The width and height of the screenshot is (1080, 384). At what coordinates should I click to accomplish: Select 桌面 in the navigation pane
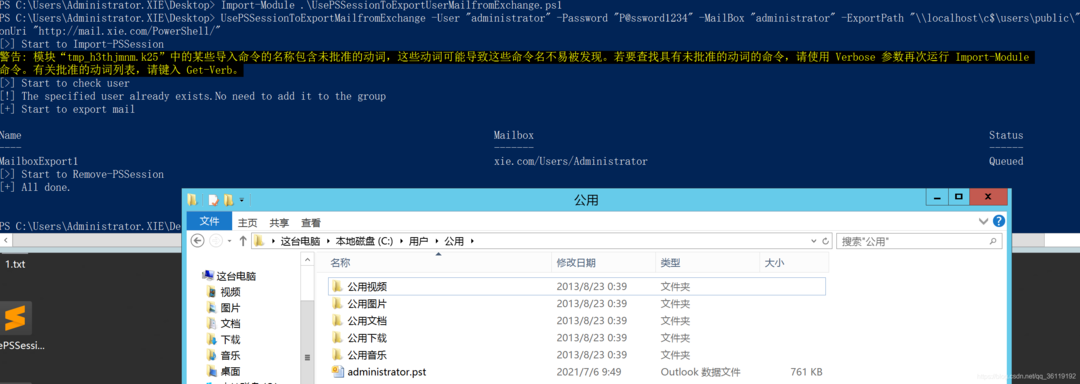(x=231, y=371)
